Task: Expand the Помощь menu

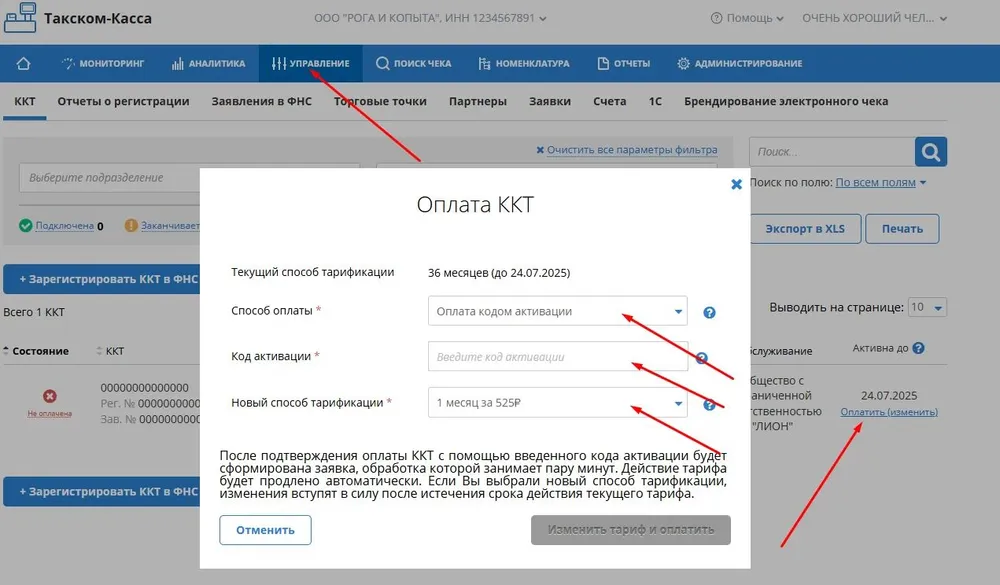Action: click(747, 19)
